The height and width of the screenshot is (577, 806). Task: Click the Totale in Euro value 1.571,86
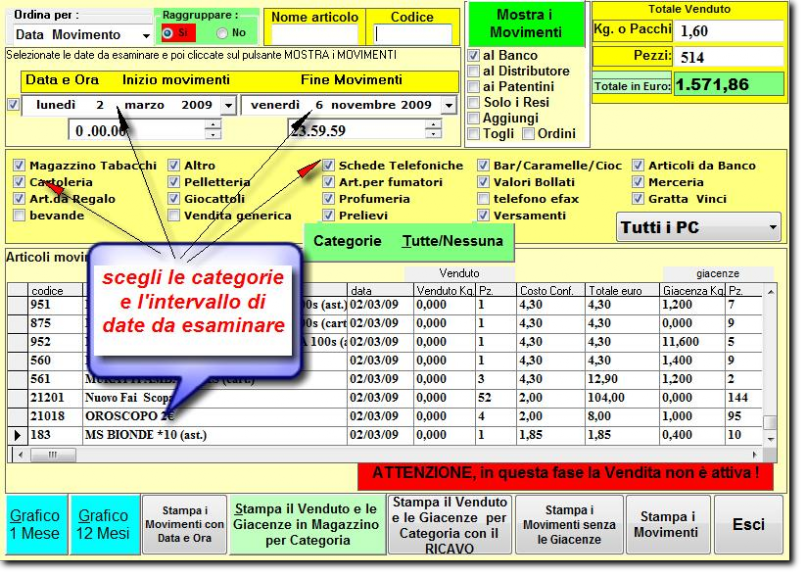pos(729,85)
